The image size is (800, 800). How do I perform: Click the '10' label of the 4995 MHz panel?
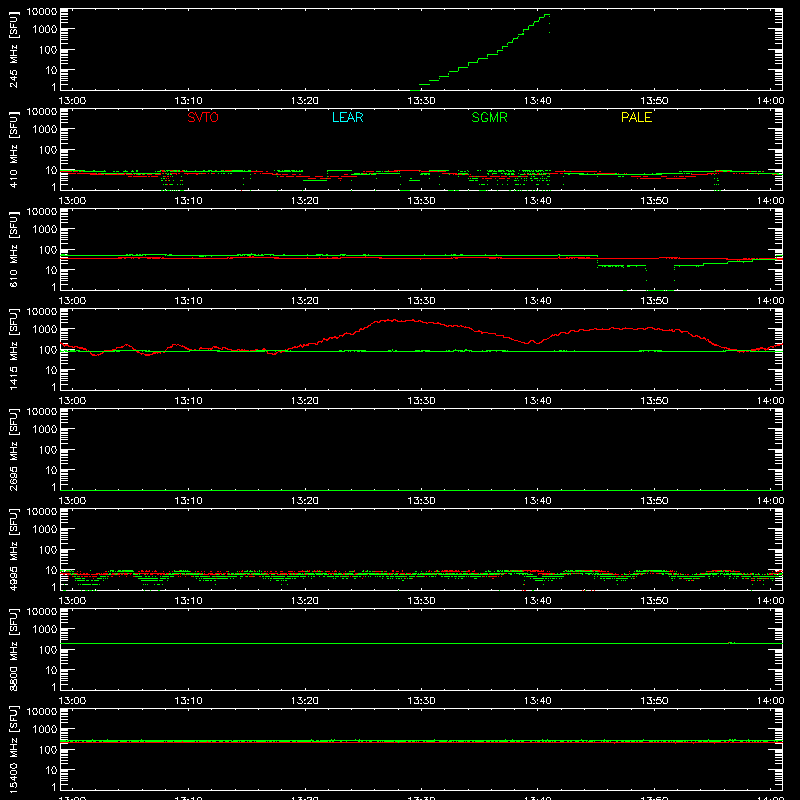(x=51, y=570)
